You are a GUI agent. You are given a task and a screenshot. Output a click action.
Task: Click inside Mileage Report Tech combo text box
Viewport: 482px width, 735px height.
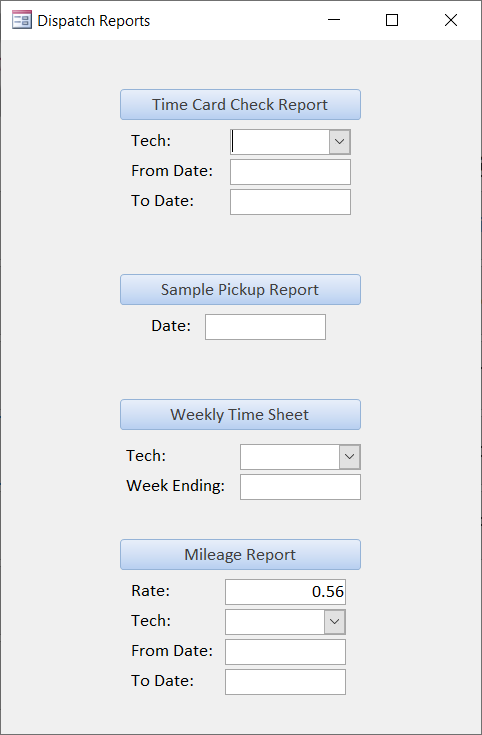pos(275,622)
